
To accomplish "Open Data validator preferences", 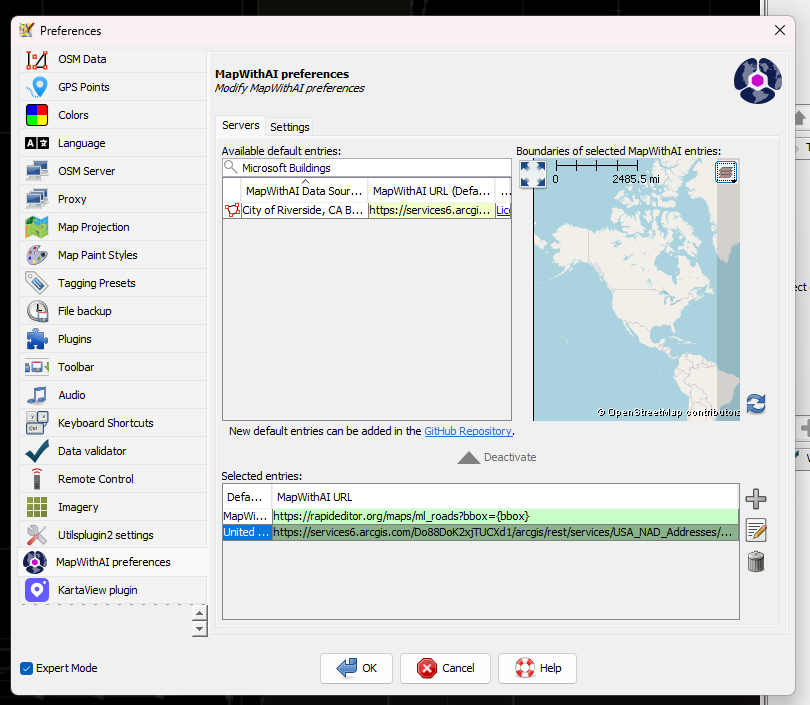I will click(113, 451).
